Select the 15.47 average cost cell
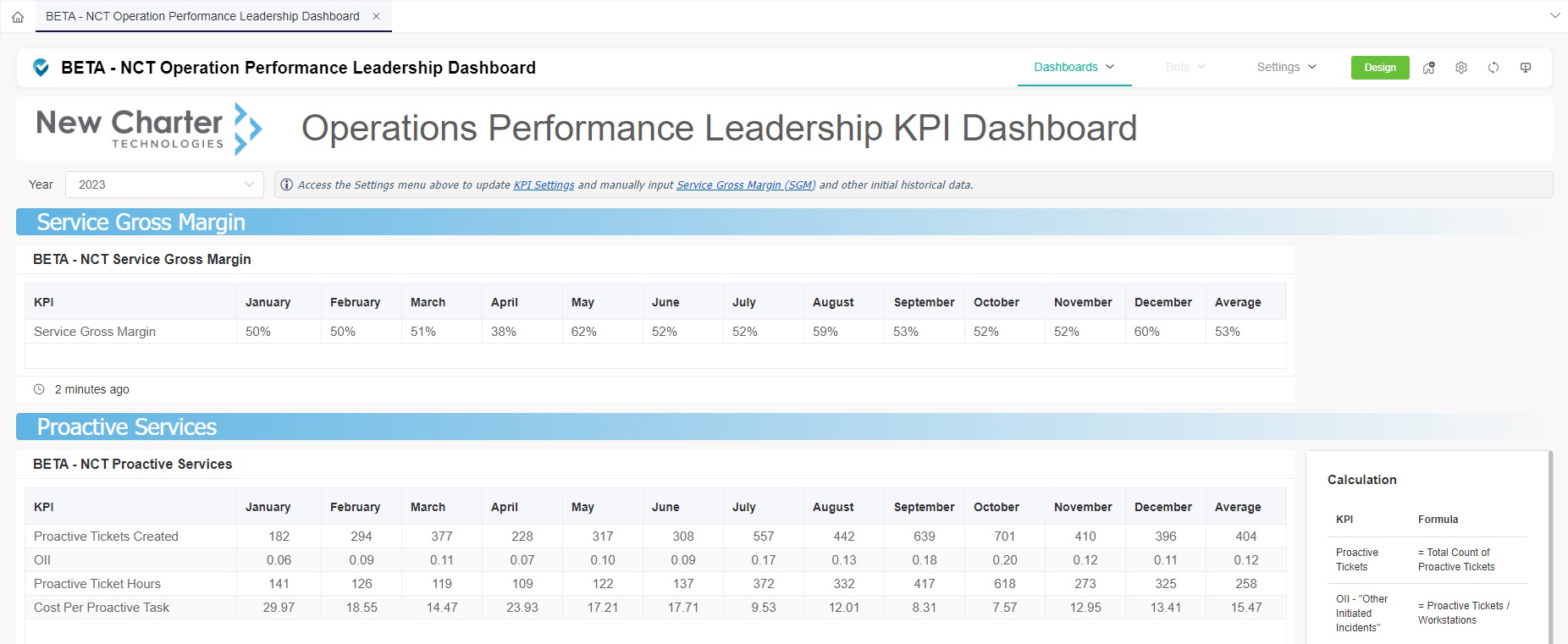 (1246, 608)
